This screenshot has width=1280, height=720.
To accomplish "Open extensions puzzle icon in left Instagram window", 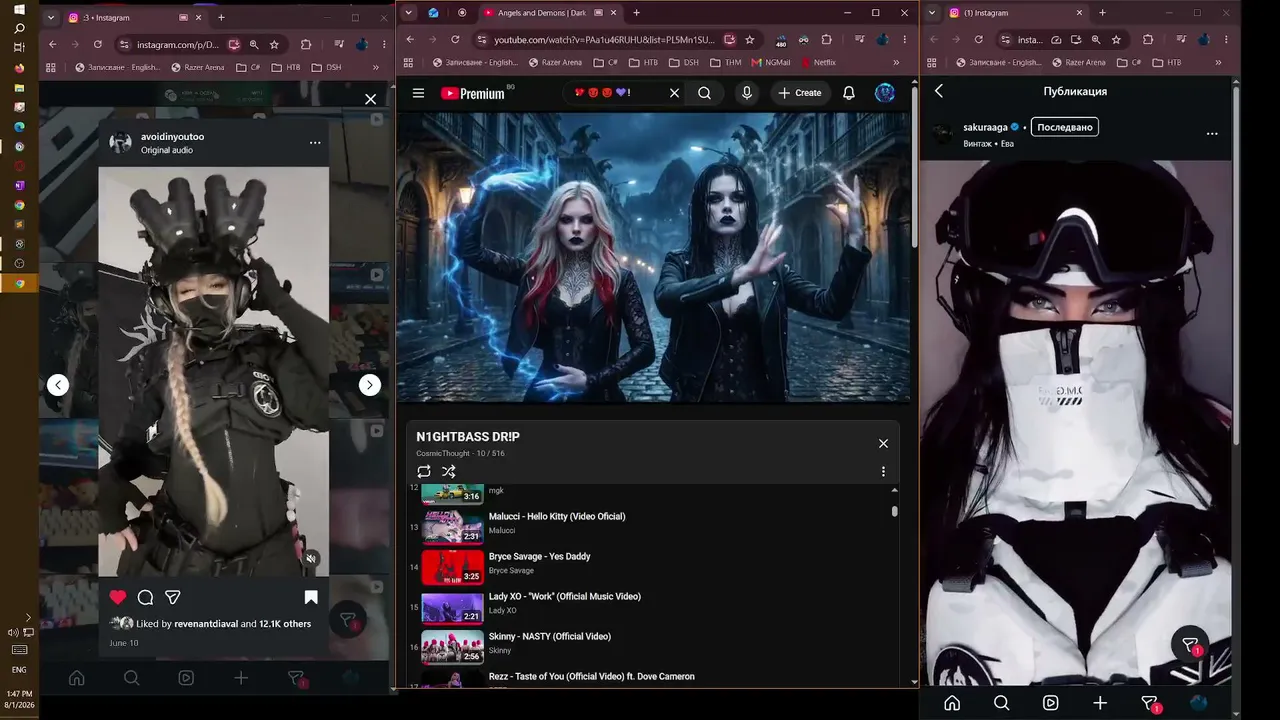I will tap(306, 45).
